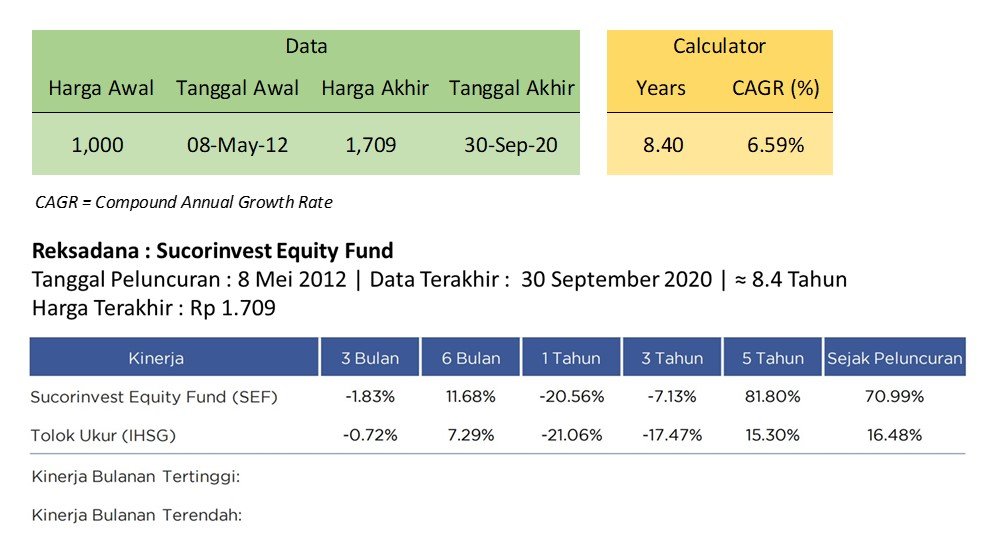This screenshot has height=553, width=1000.
Task: Click the 6 Bulan column header
Action: point(471,357)
